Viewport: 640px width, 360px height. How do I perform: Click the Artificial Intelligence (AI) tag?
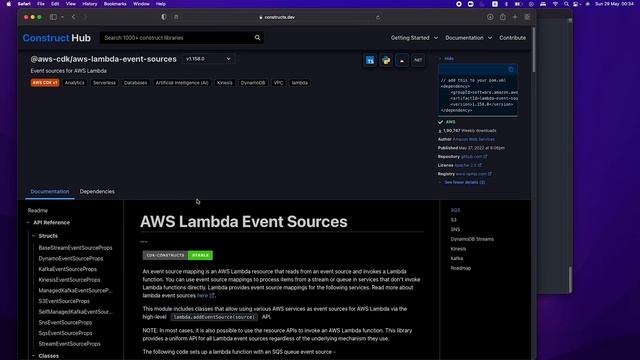[182, 83]
